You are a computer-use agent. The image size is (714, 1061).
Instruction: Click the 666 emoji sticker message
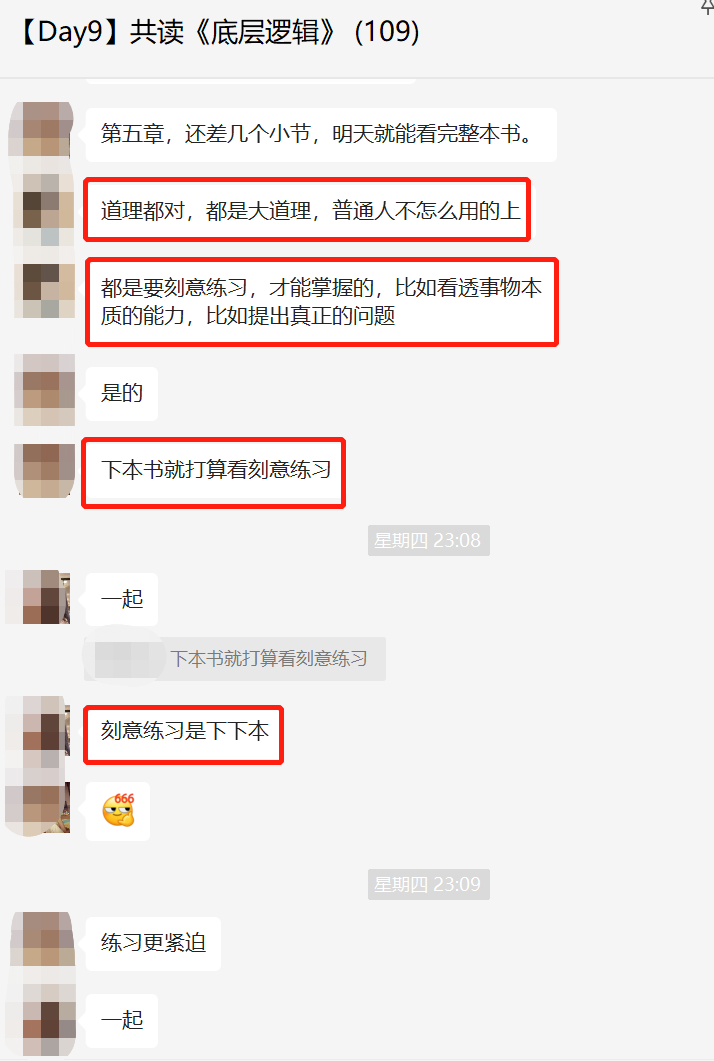[x=118, y=811]
